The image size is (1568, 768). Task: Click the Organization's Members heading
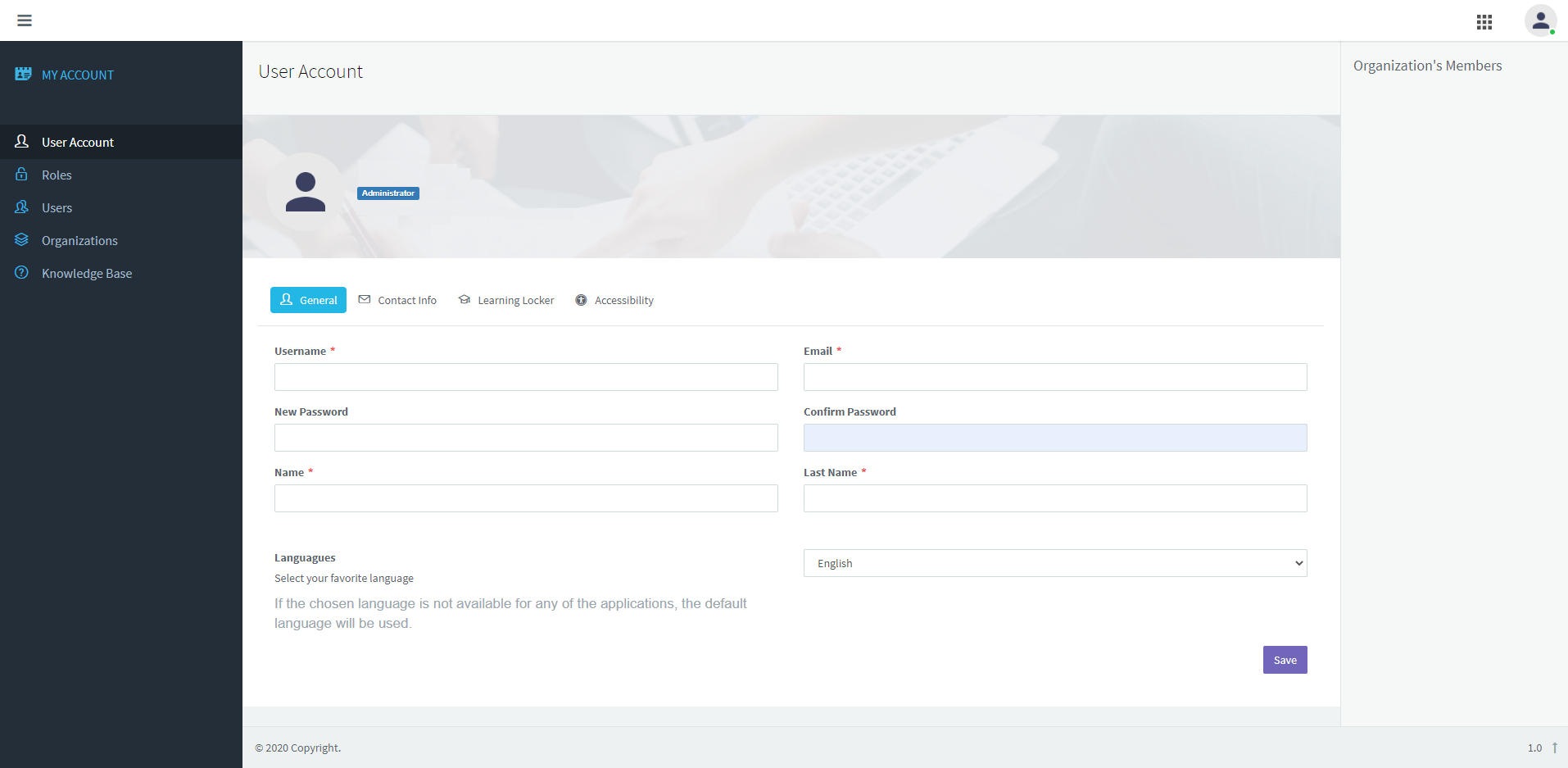[1427, 66]
